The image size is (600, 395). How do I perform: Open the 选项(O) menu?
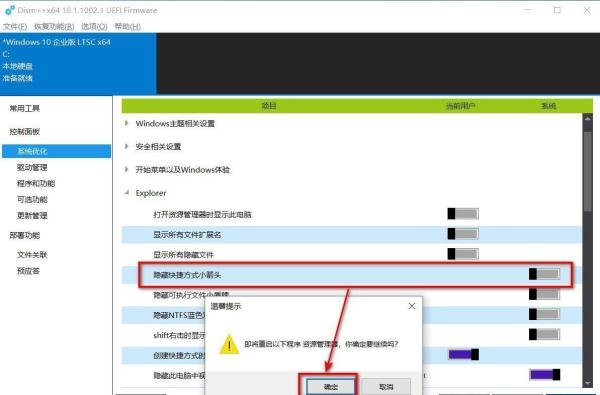94,26
